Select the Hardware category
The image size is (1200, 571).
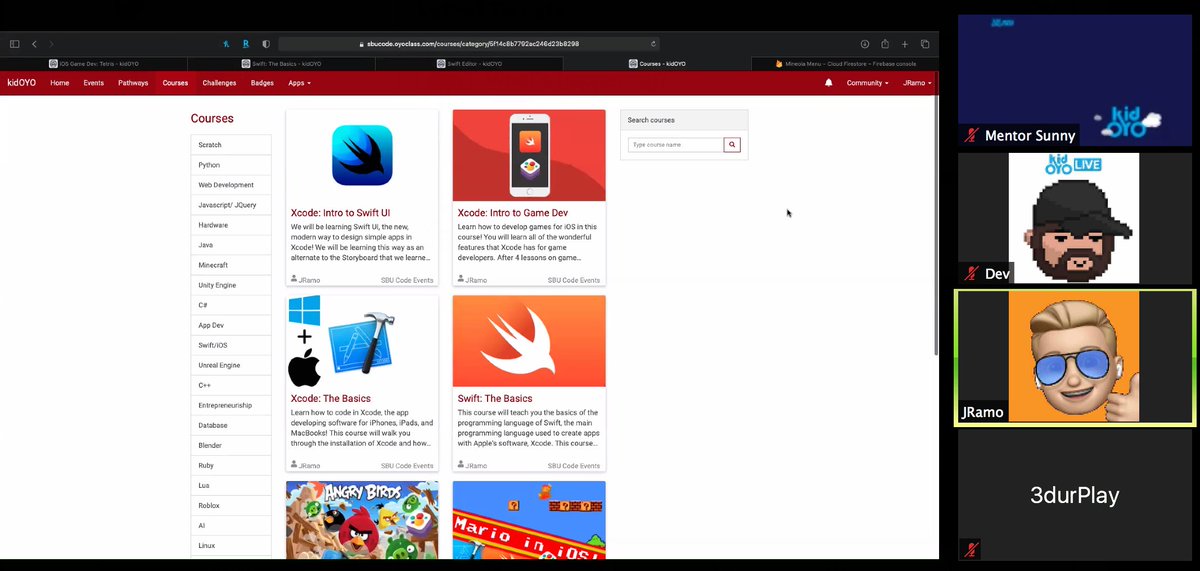click(231, 225)
